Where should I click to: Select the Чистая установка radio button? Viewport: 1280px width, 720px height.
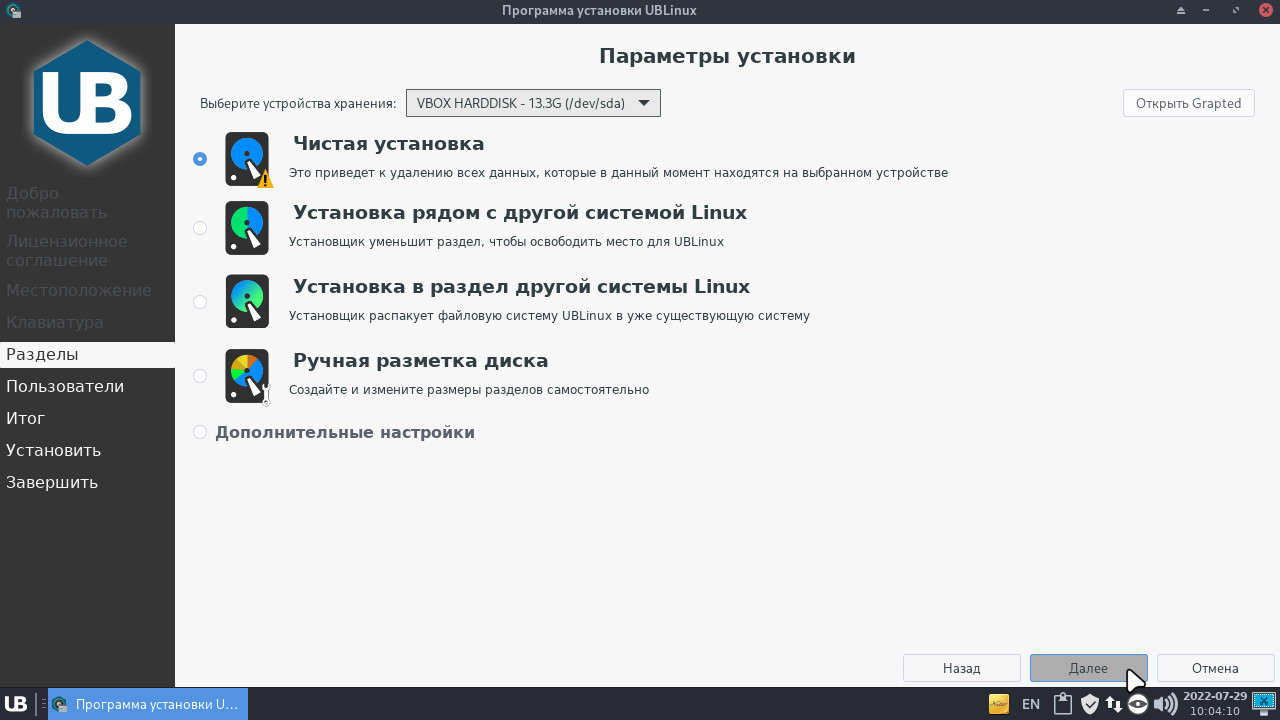(x=200, y=159)
